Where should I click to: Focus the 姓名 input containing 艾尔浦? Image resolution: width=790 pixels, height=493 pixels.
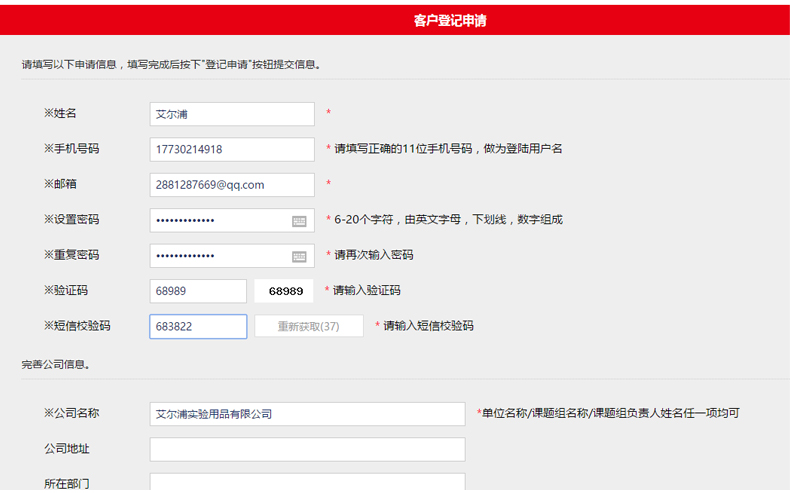point(232,114)
